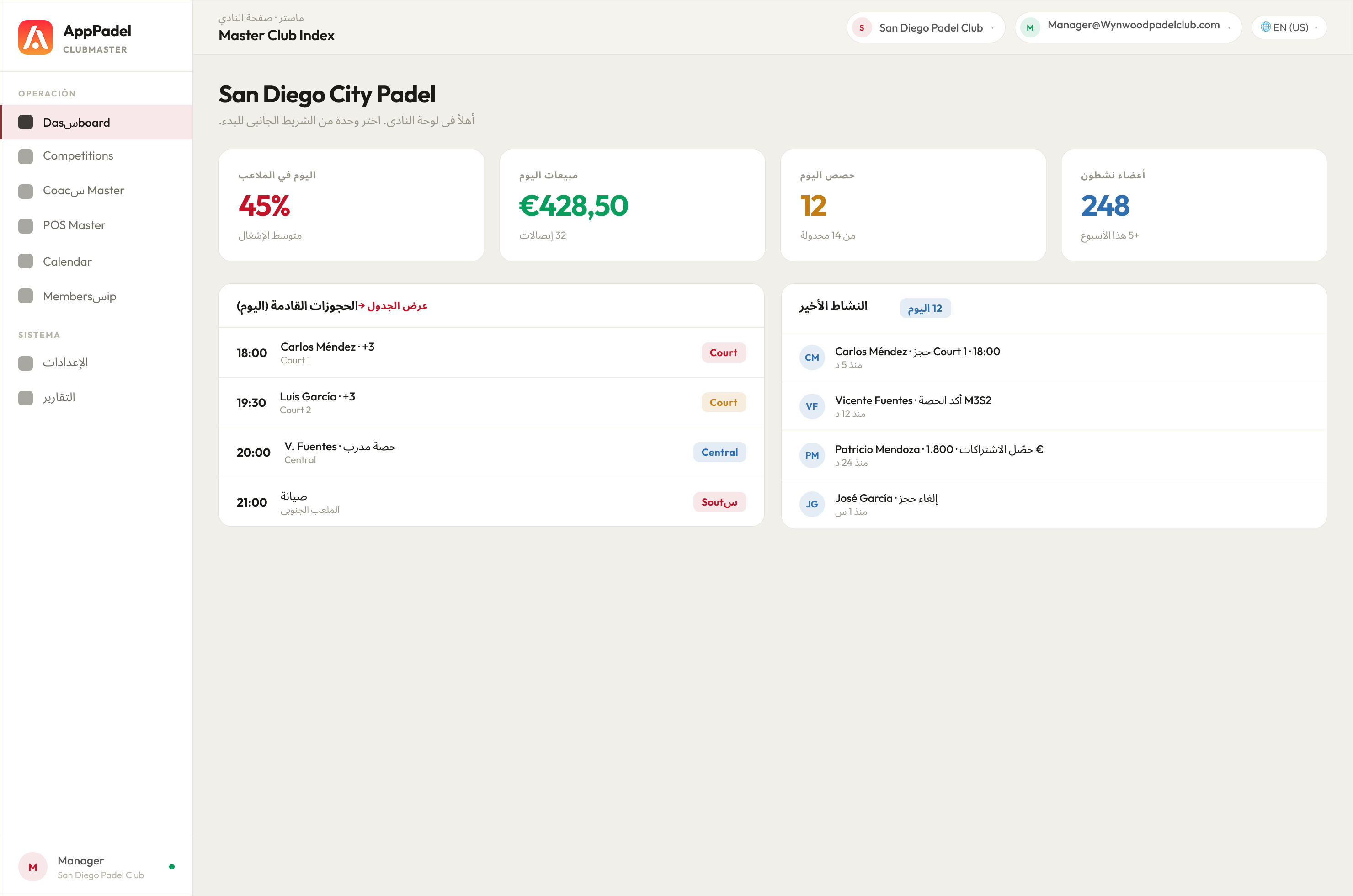1353x896 pixels.
Task: Click the Calendar sidebar icon
Action: [26, 261]
